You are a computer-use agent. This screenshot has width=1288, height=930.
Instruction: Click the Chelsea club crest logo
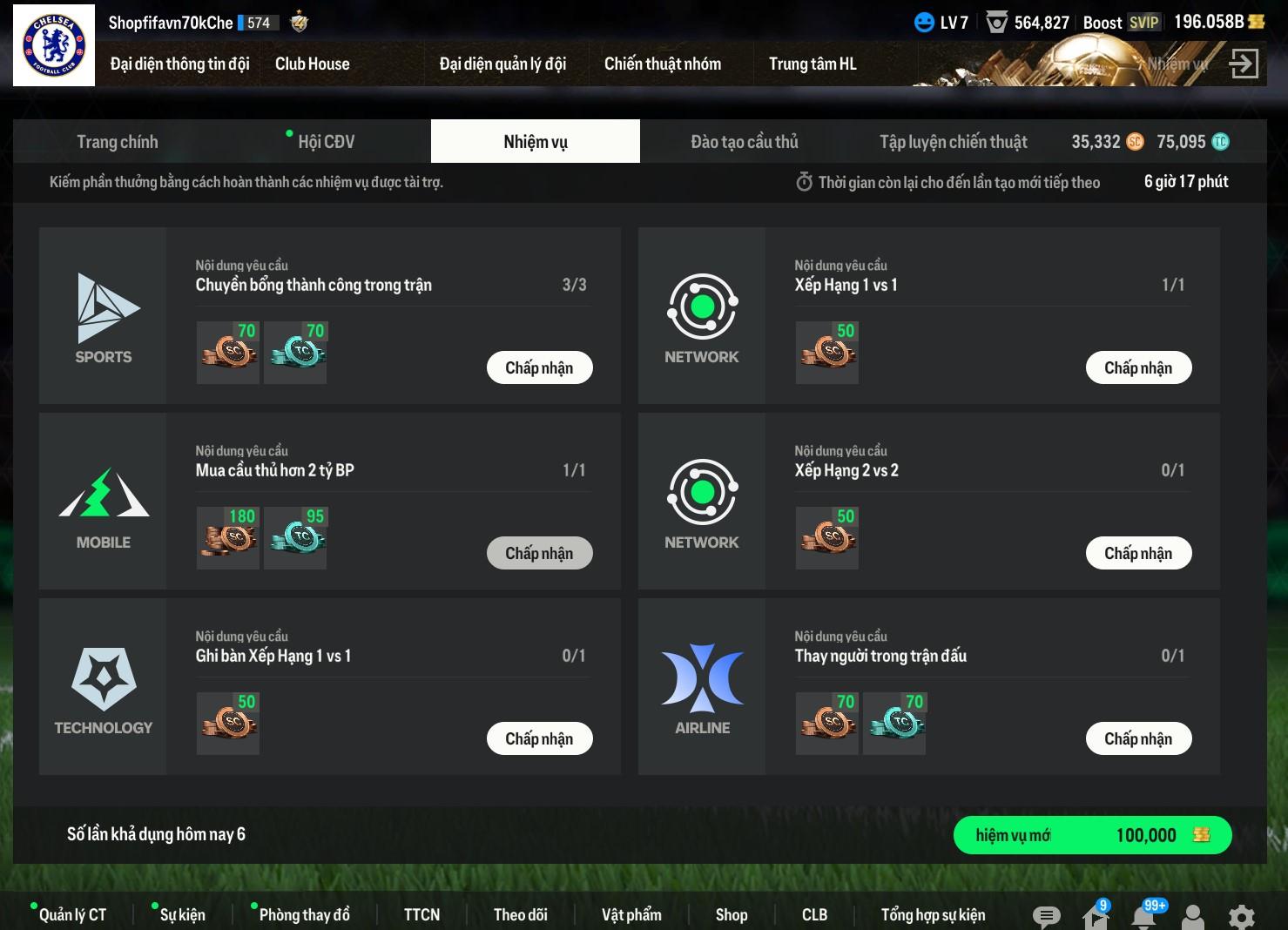54,45
